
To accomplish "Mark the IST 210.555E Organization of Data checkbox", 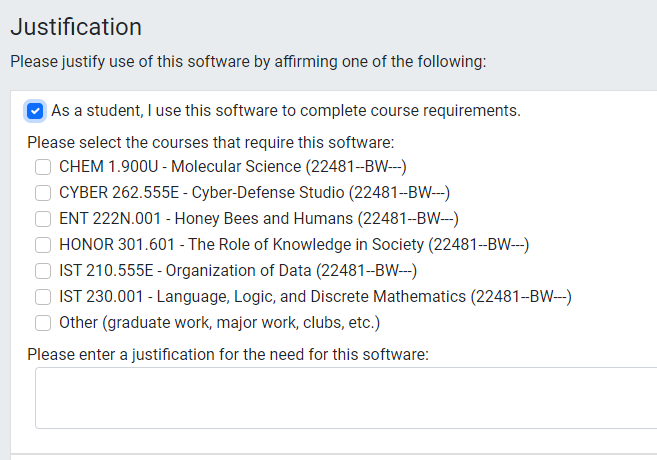I will tap(43, 270).
